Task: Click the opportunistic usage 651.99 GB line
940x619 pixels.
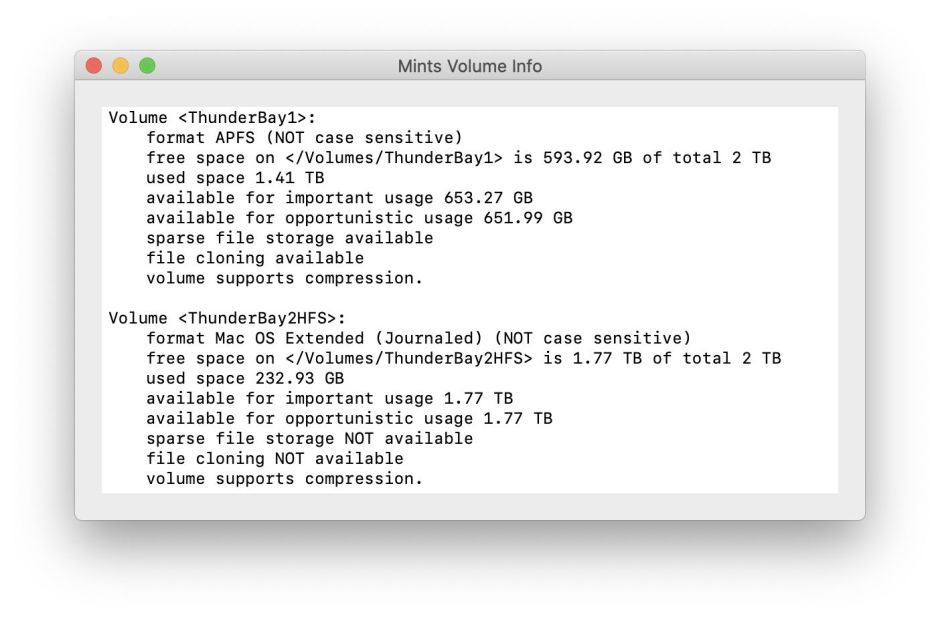Action: click(x=359, y=218)
